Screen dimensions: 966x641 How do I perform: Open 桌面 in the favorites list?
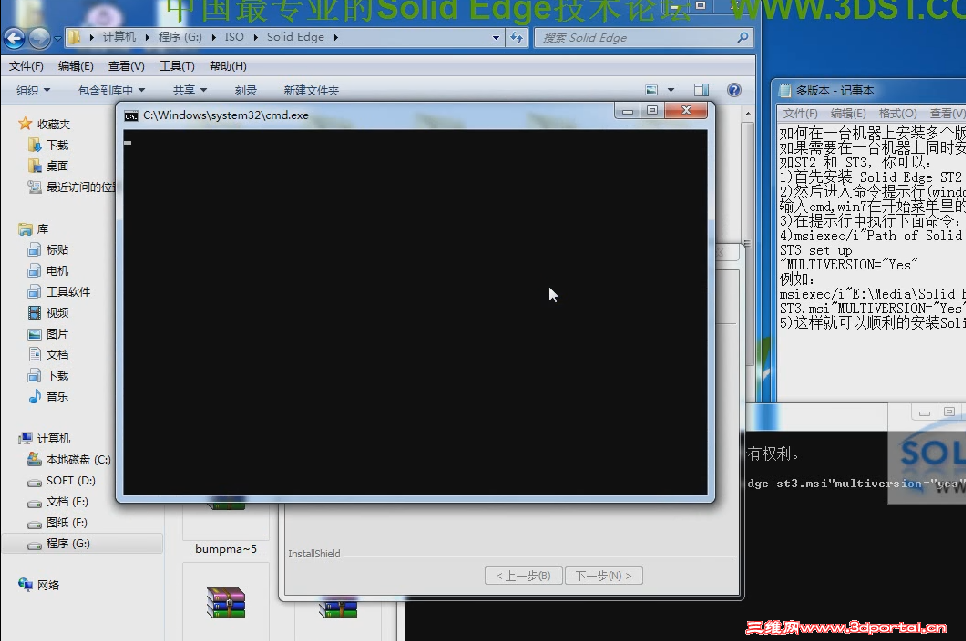click(x=47, y=166)
